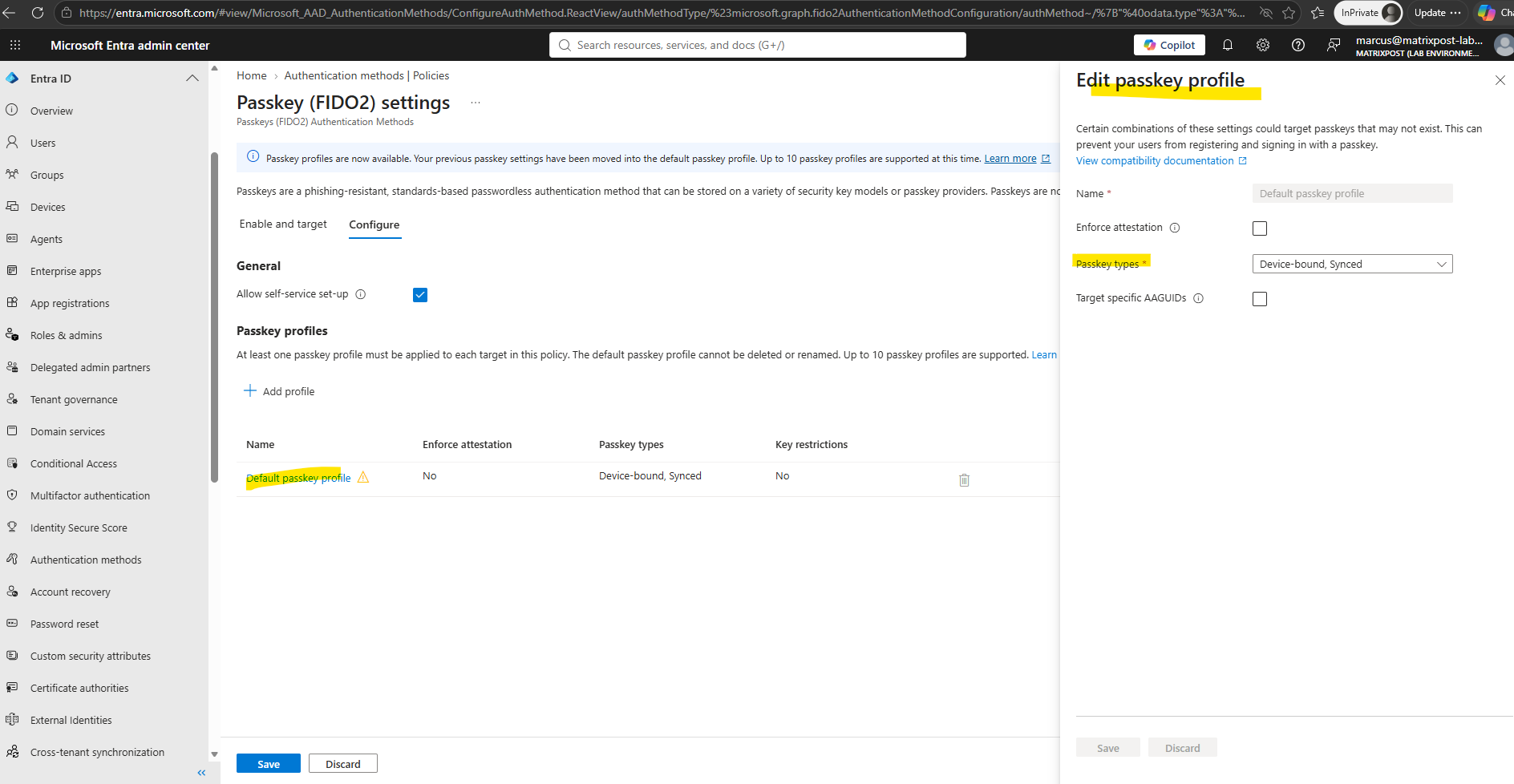Open Devices in sidebar
Screen dimensions: 1514x784
click(48, 207)
